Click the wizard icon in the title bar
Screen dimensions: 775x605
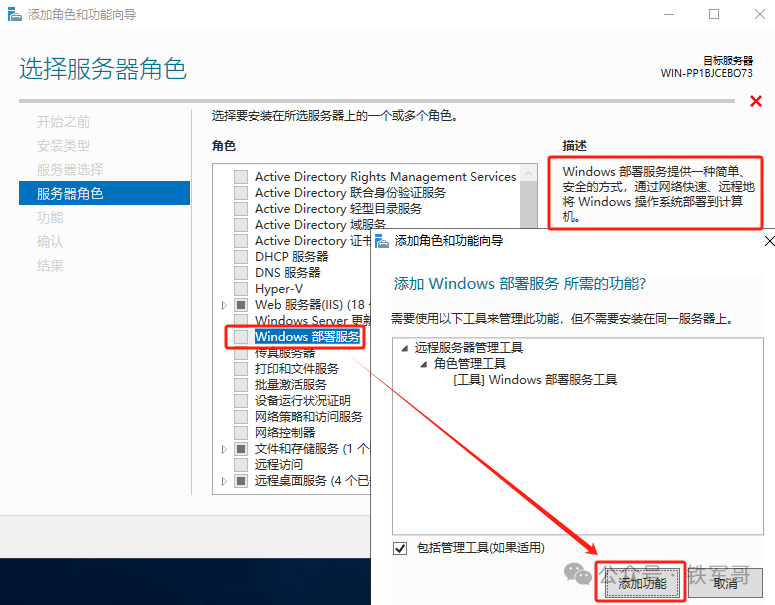point(15,15)
